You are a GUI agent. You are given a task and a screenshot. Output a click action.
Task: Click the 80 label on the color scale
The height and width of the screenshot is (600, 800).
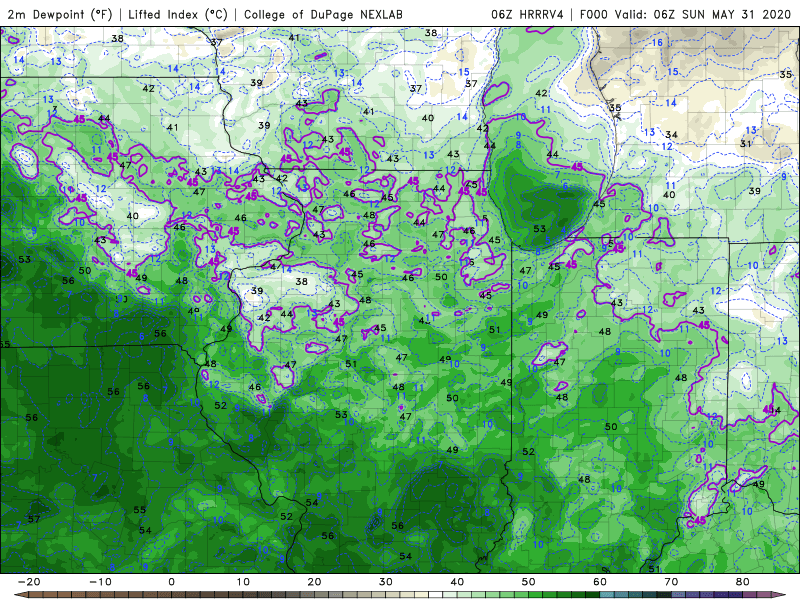743,582
